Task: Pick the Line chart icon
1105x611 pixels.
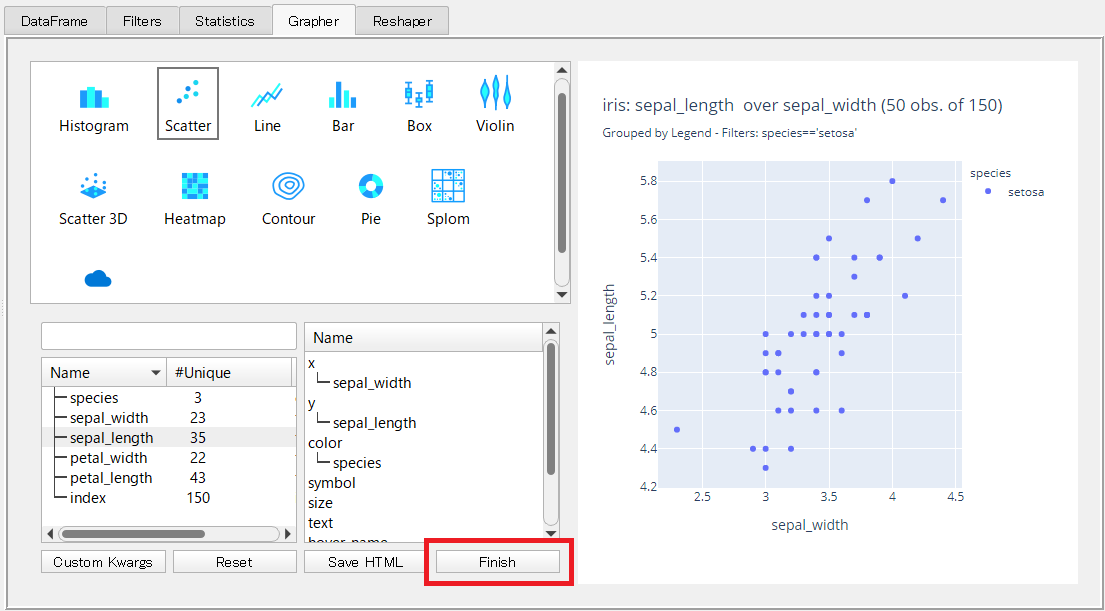Action: 267,96
